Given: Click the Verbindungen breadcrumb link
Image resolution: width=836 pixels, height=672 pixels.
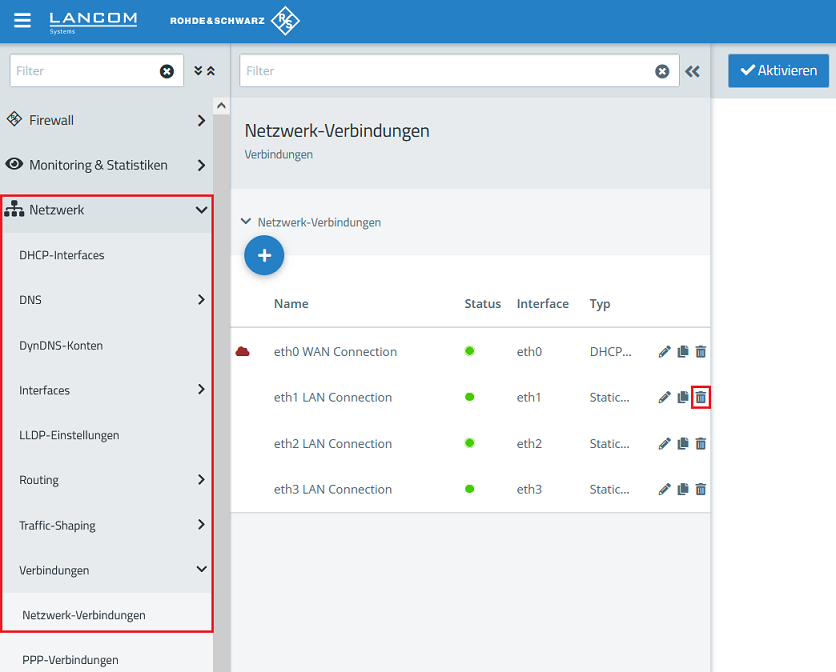Looking at the screenshot, I should point(279,155).
